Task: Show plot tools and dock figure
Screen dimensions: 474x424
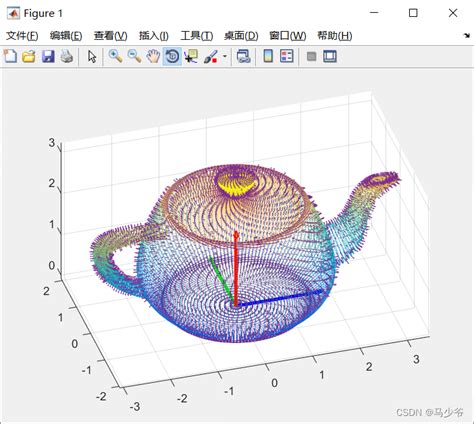Action: (x=330, y=56)
